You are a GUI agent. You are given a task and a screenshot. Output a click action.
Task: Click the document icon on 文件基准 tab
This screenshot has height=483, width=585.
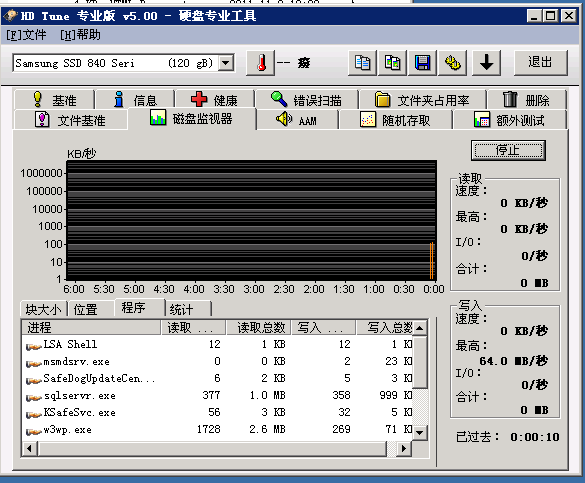(x=42, y=119)
